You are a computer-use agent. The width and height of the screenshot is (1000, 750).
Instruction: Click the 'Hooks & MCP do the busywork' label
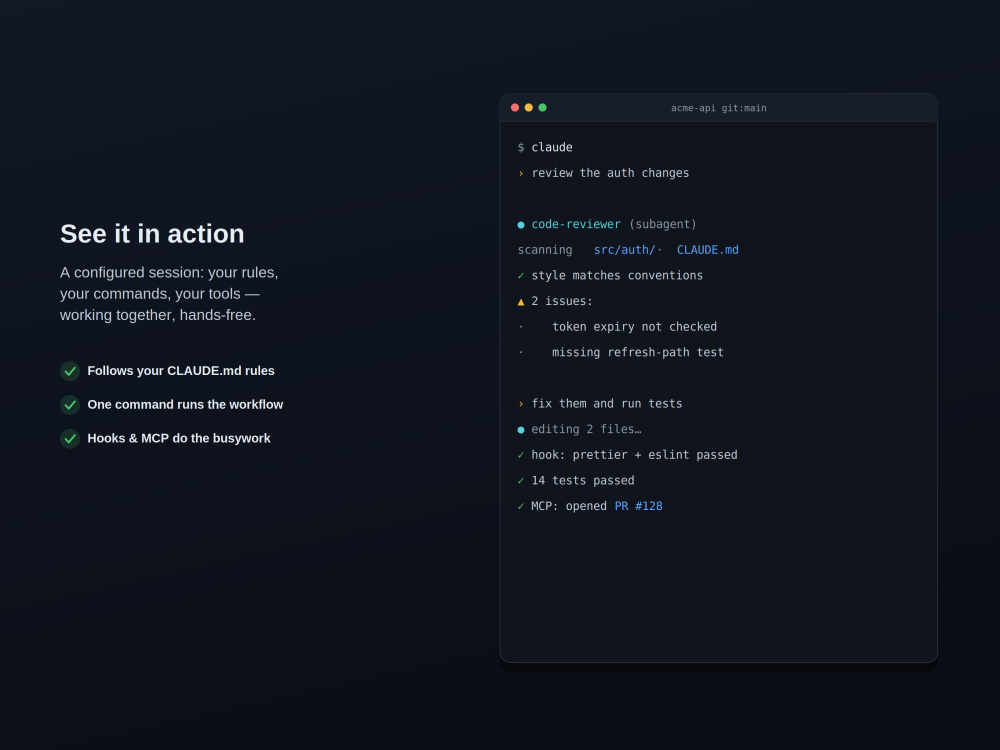(x=179, y=438)
